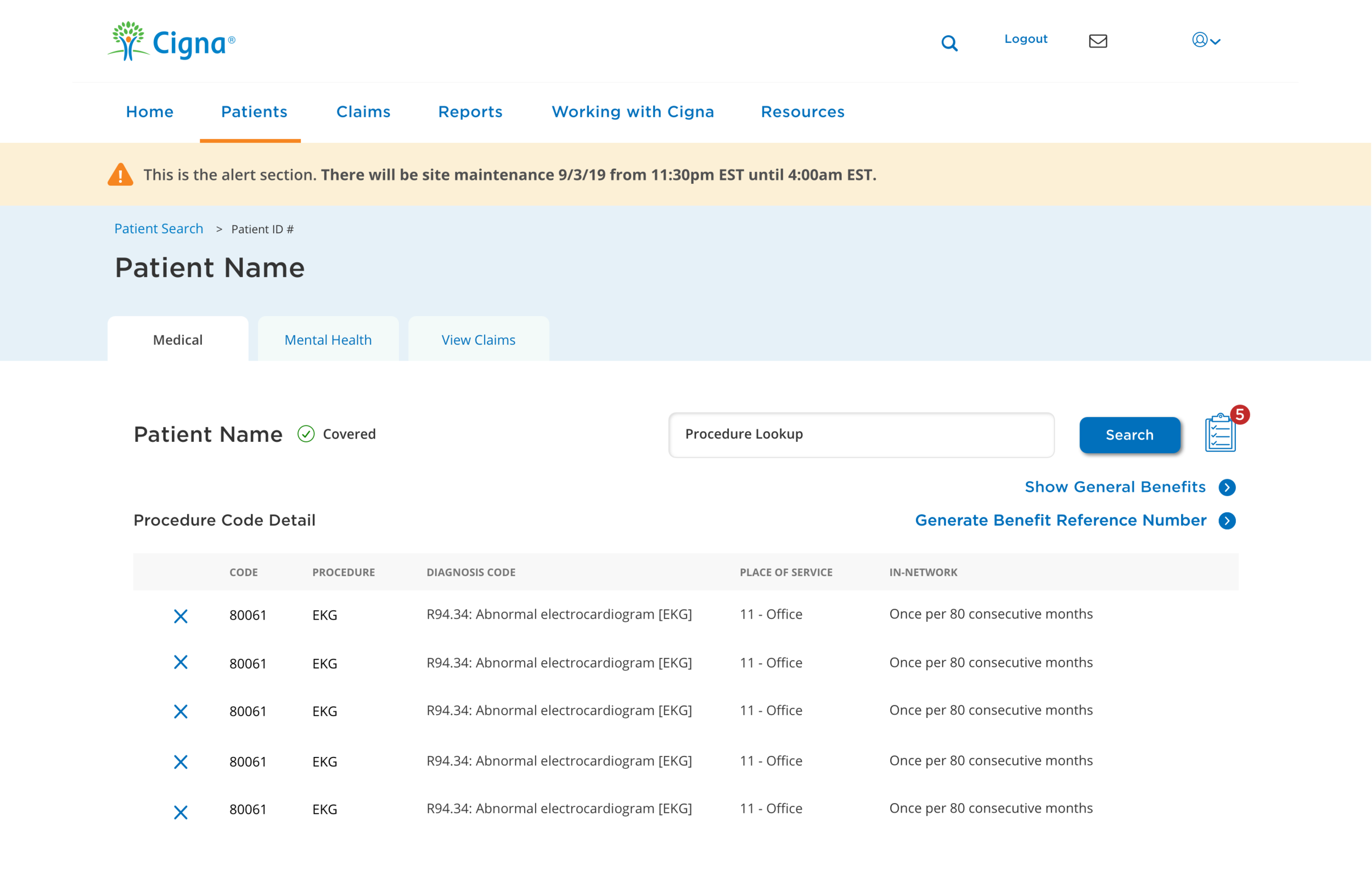
Task: Click arrow icon beside Show General Benefits
Action: click(1227, 487)
